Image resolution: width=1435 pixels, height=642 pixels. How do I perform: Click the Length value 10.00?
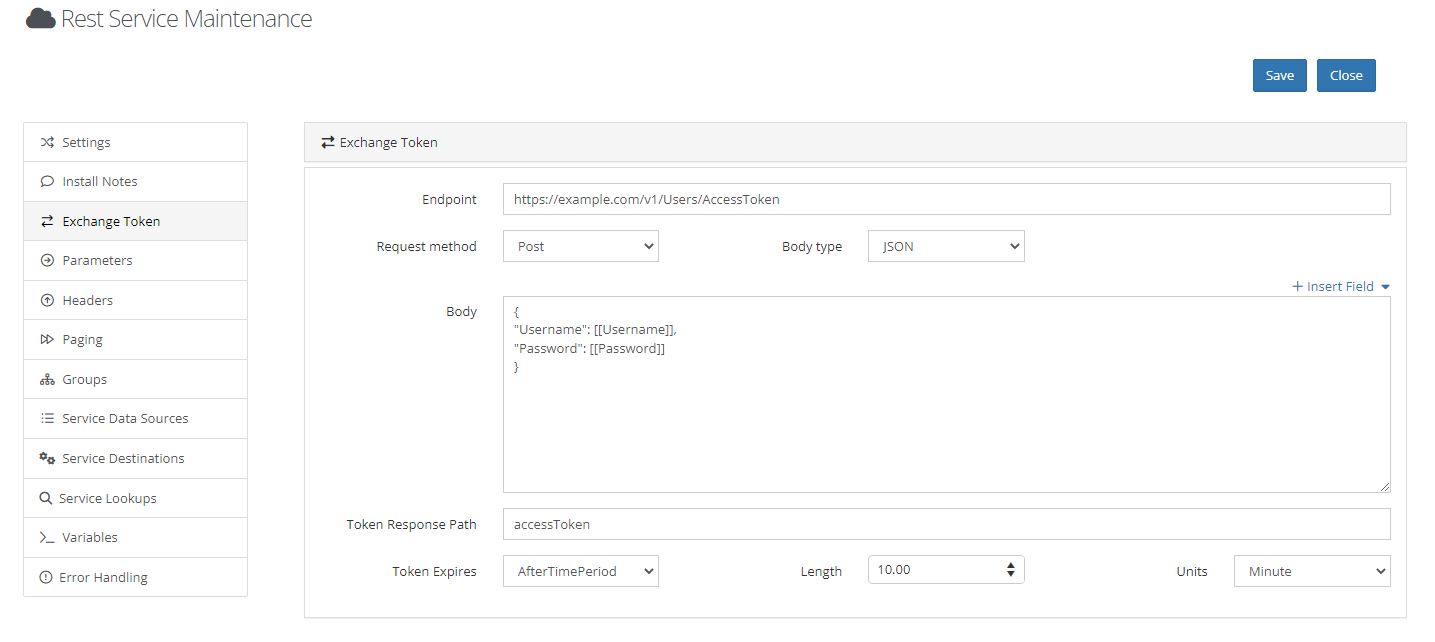click(x=894, y=570)
